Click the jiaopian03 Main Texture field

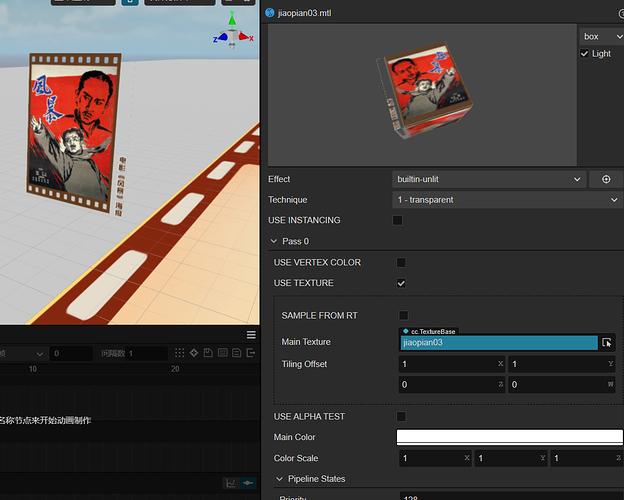tap(499, 343)
